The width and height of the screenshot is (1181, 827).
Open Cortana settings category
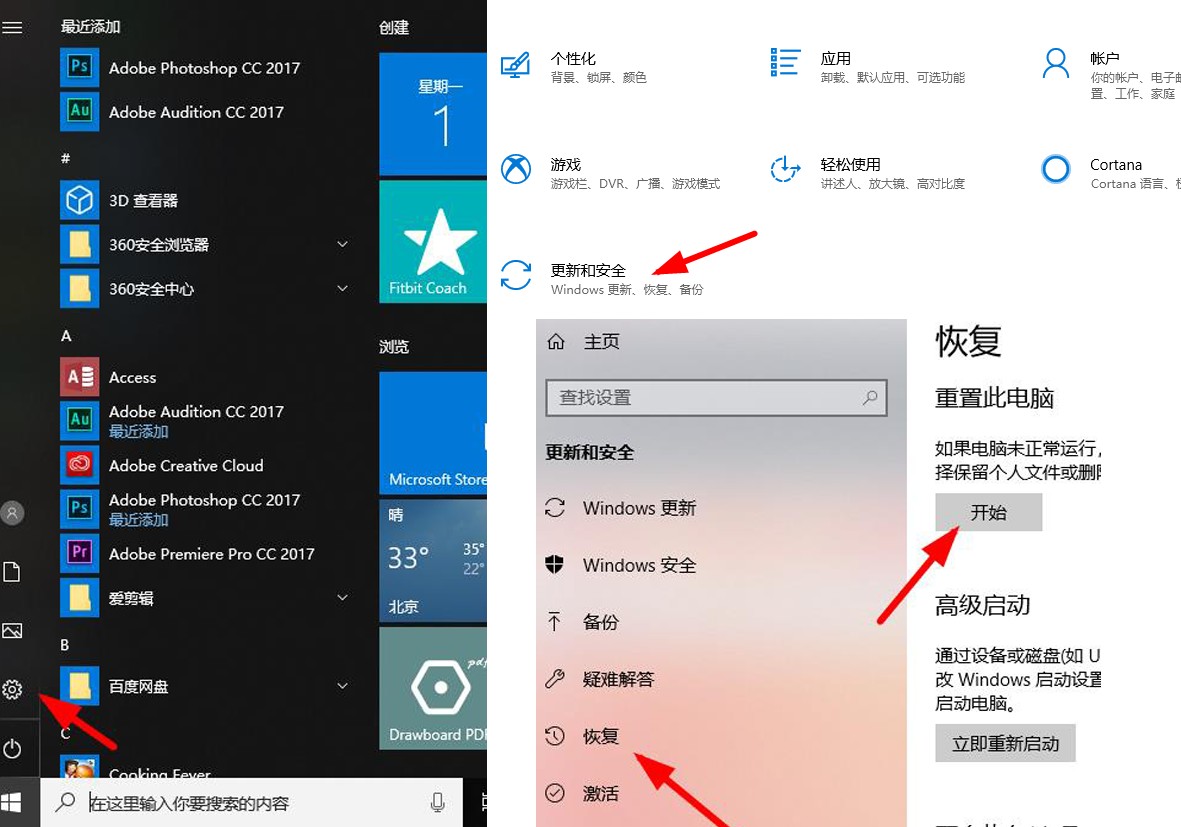[1109, 173]
